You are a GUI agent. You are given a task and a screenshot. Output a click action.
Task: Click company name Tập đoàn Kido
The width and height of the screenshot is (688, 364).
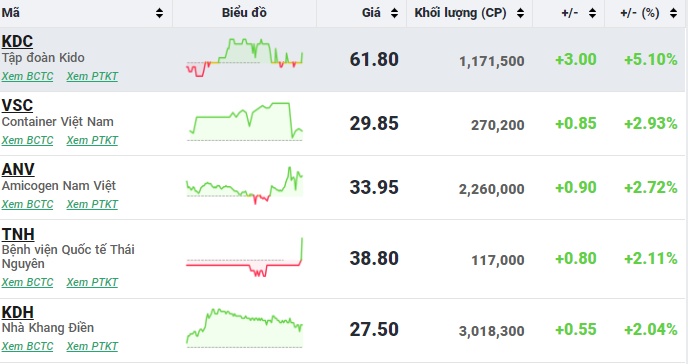click(43, 58)
